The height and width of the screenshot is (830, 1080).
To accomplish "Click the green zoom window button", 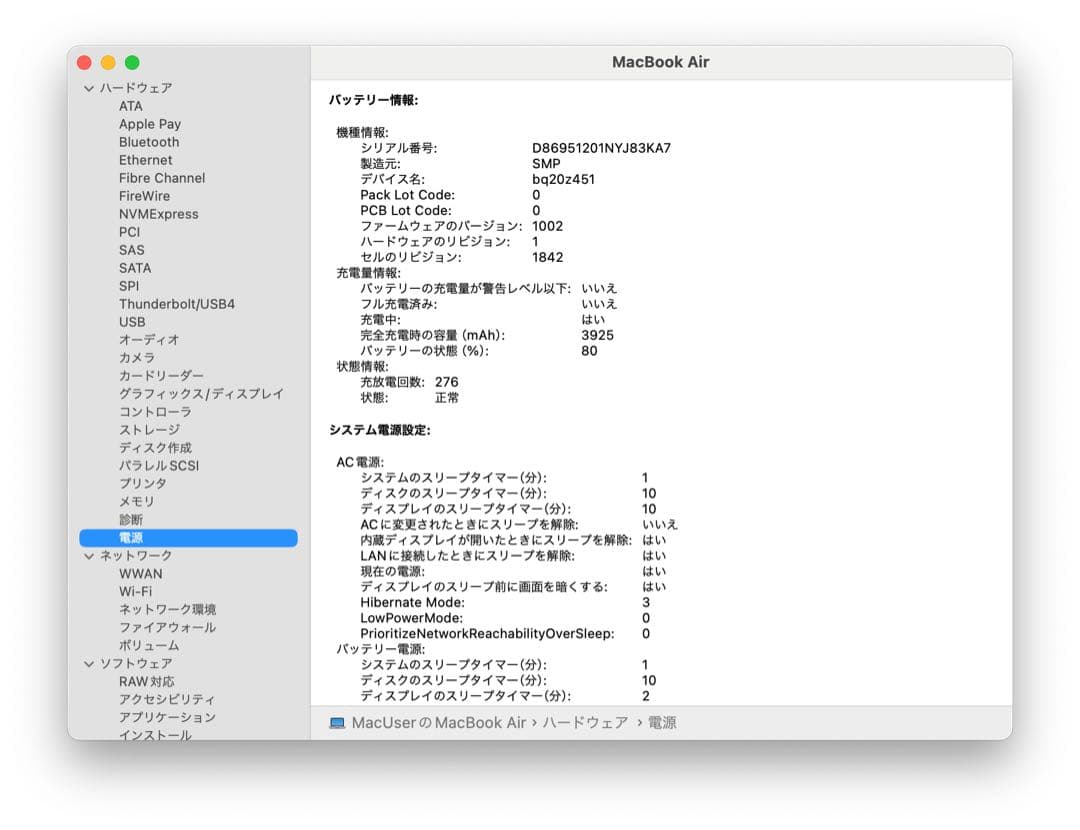I will pos(132,61).
